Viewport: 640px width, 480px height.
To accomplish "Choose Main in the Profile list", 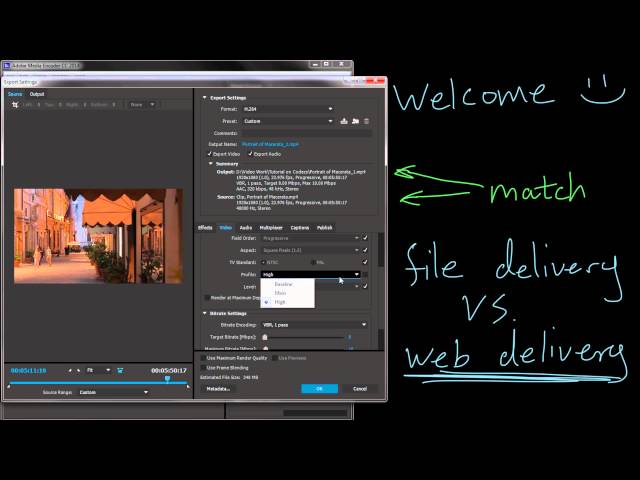I will 287,293.
